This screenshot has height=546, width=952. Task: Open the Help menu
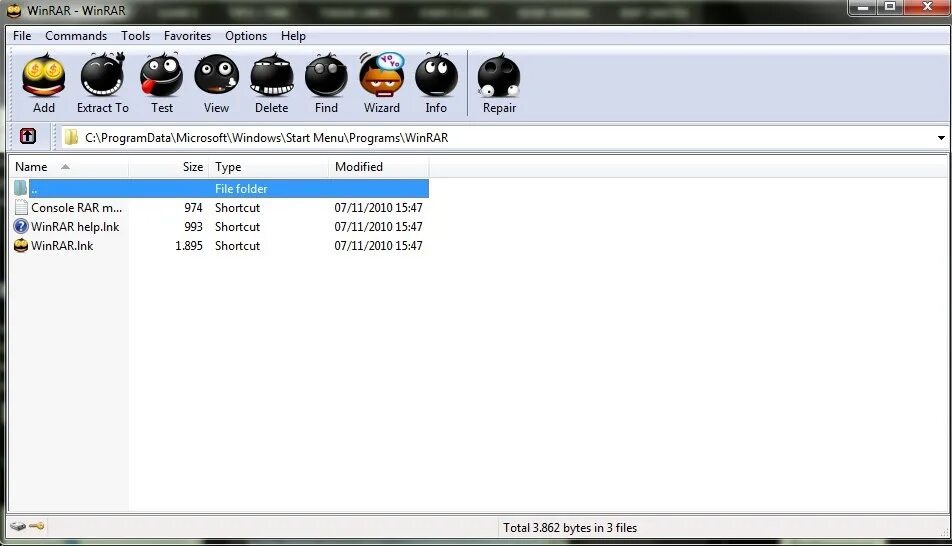[x=293, y=36]
